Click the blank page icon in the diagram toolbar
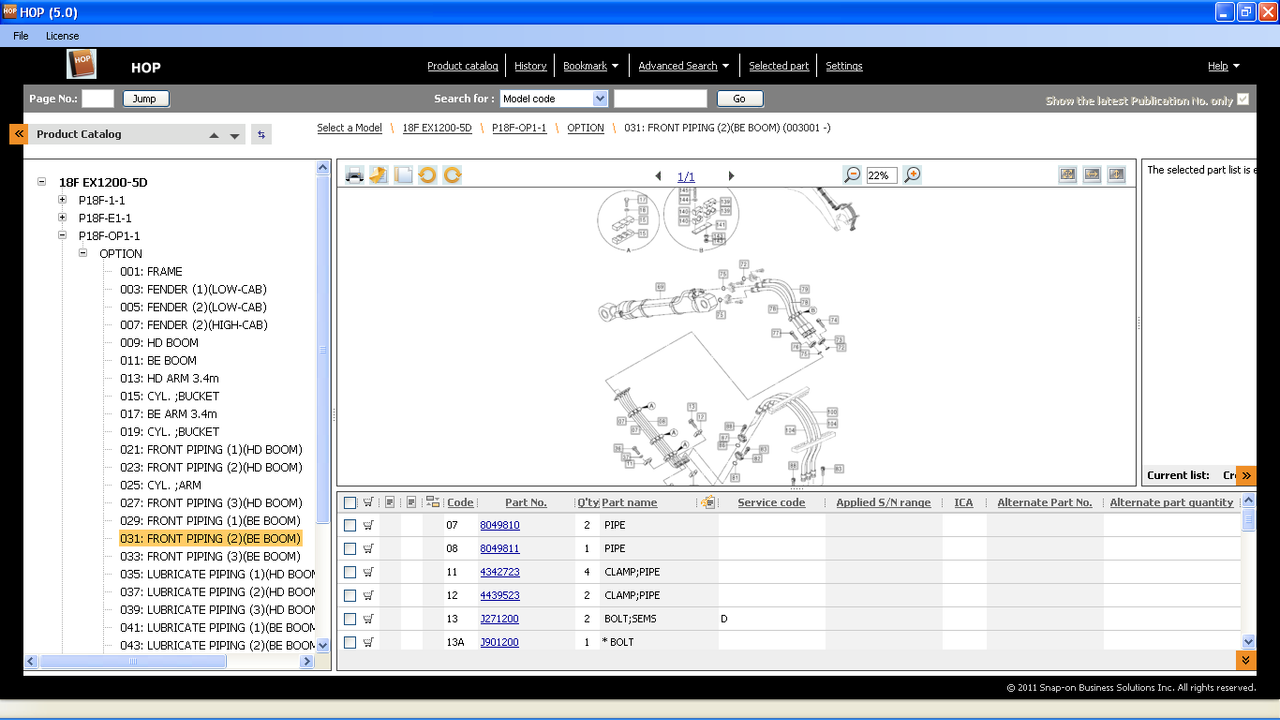Viewport: 1280px width, 720px height. (403, 175)
